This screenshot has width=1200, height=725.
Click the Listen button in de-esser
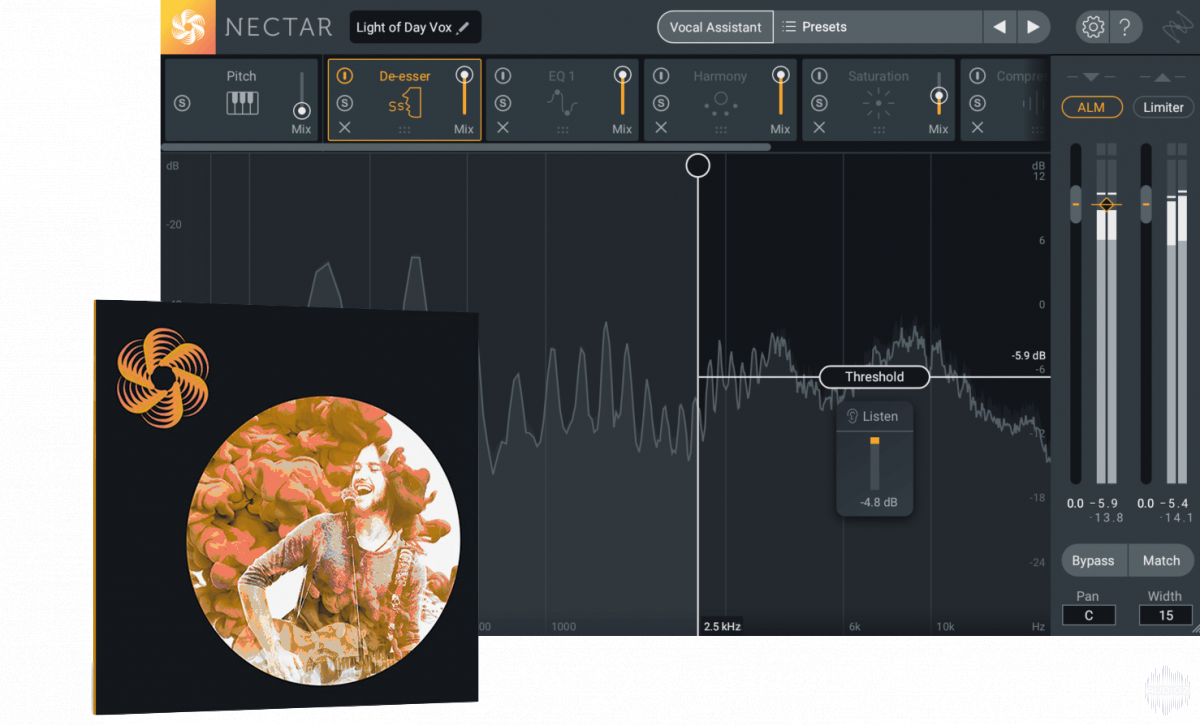pyautogui.click(x=873, y=416)
